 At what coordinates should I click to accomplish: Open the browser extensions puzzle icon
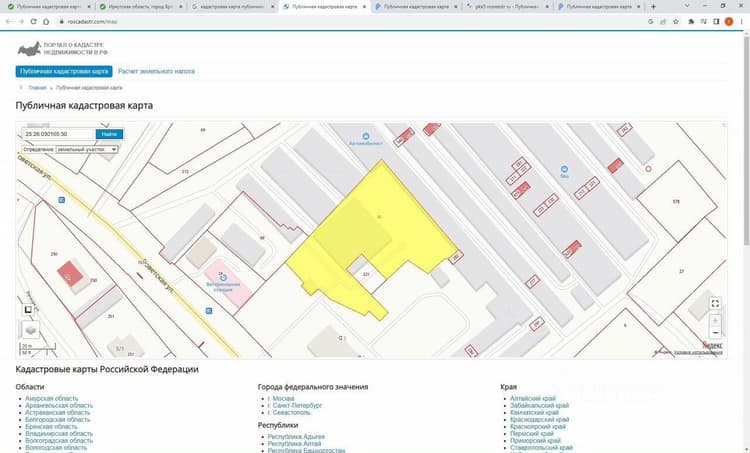coord(691,22)
